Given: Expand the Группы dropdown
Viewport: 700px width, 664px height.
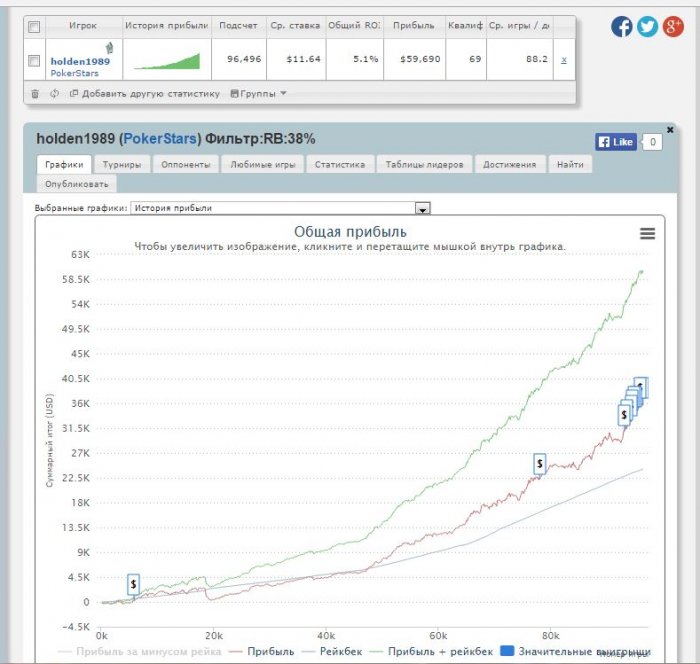Looking at the screenshot, I should (x=258, y=94).
